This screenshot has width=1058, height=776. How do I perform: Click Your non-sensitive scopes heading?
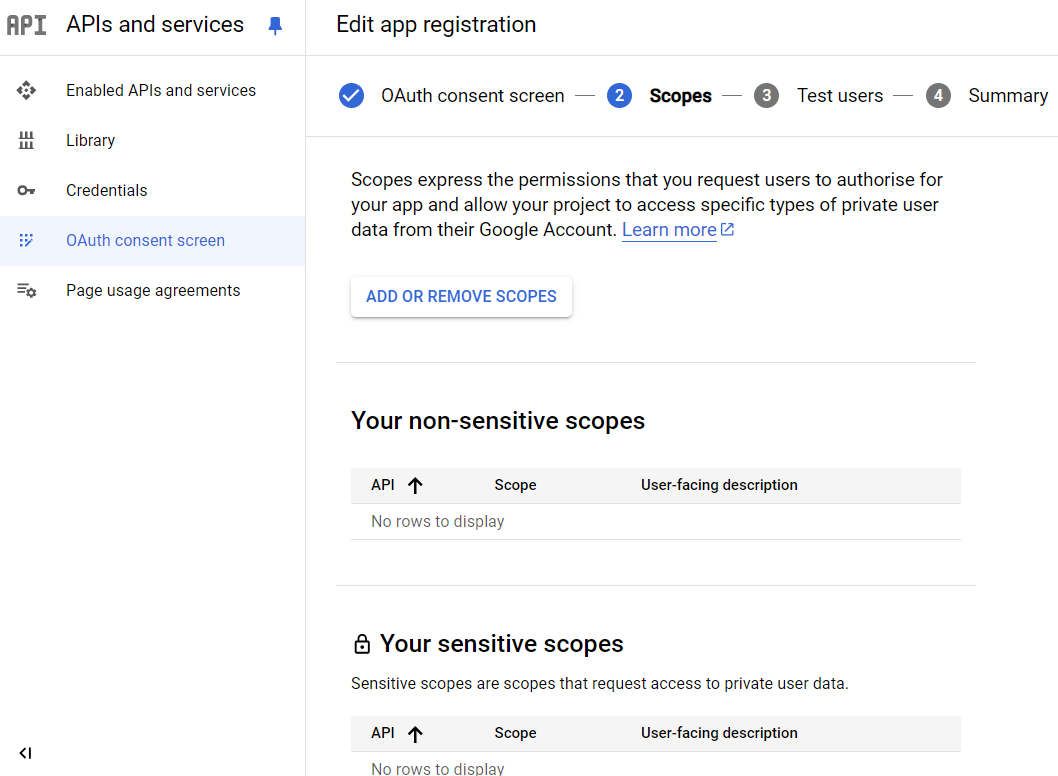(x=498, y=421)
